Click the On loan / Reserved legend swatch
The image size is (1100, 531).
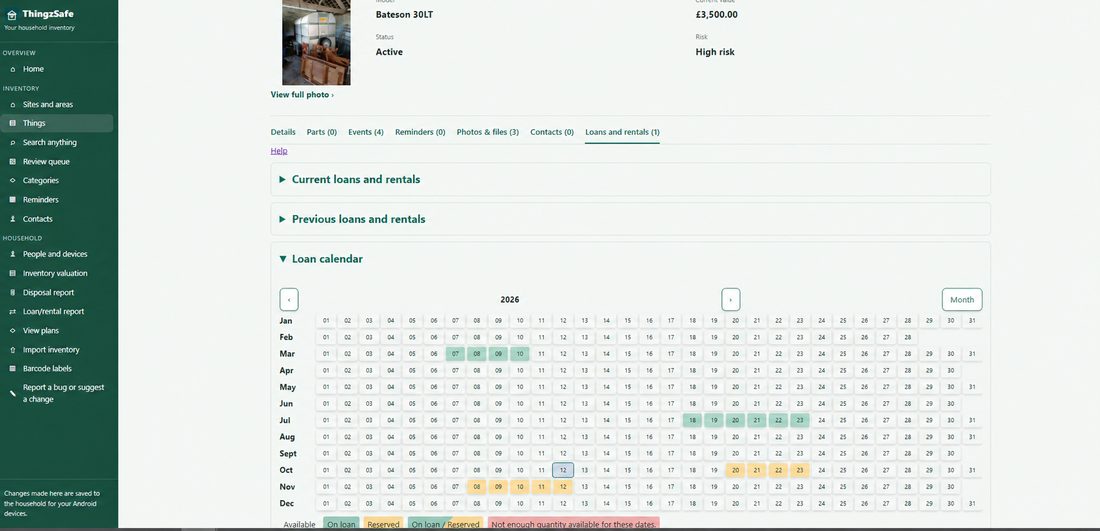pos(445,524)
